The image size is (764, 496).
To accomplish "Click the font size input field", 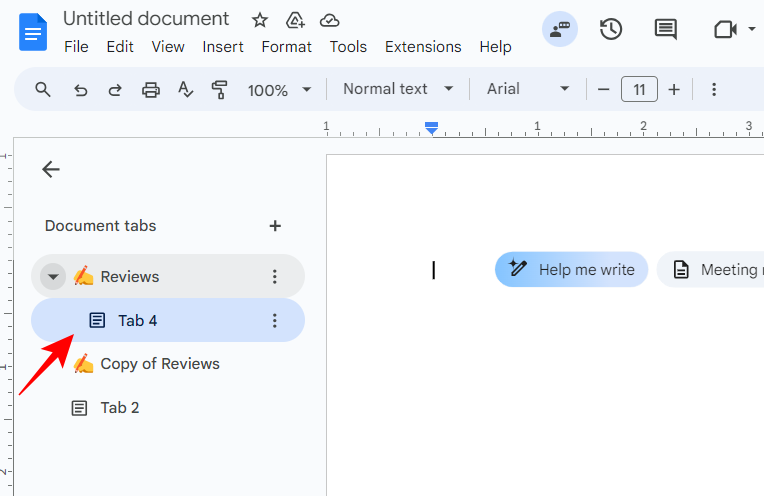I will point(639,90).
